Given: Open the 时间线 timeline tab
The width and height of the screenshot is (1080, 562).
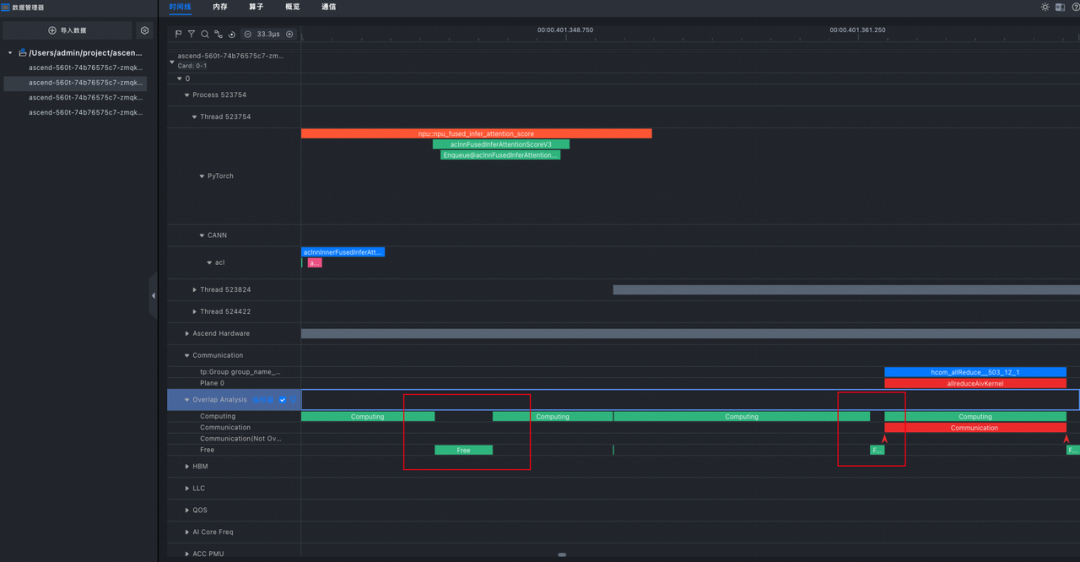Looking at the screenshot, I should pyautogui.click(x=180, y=7).
